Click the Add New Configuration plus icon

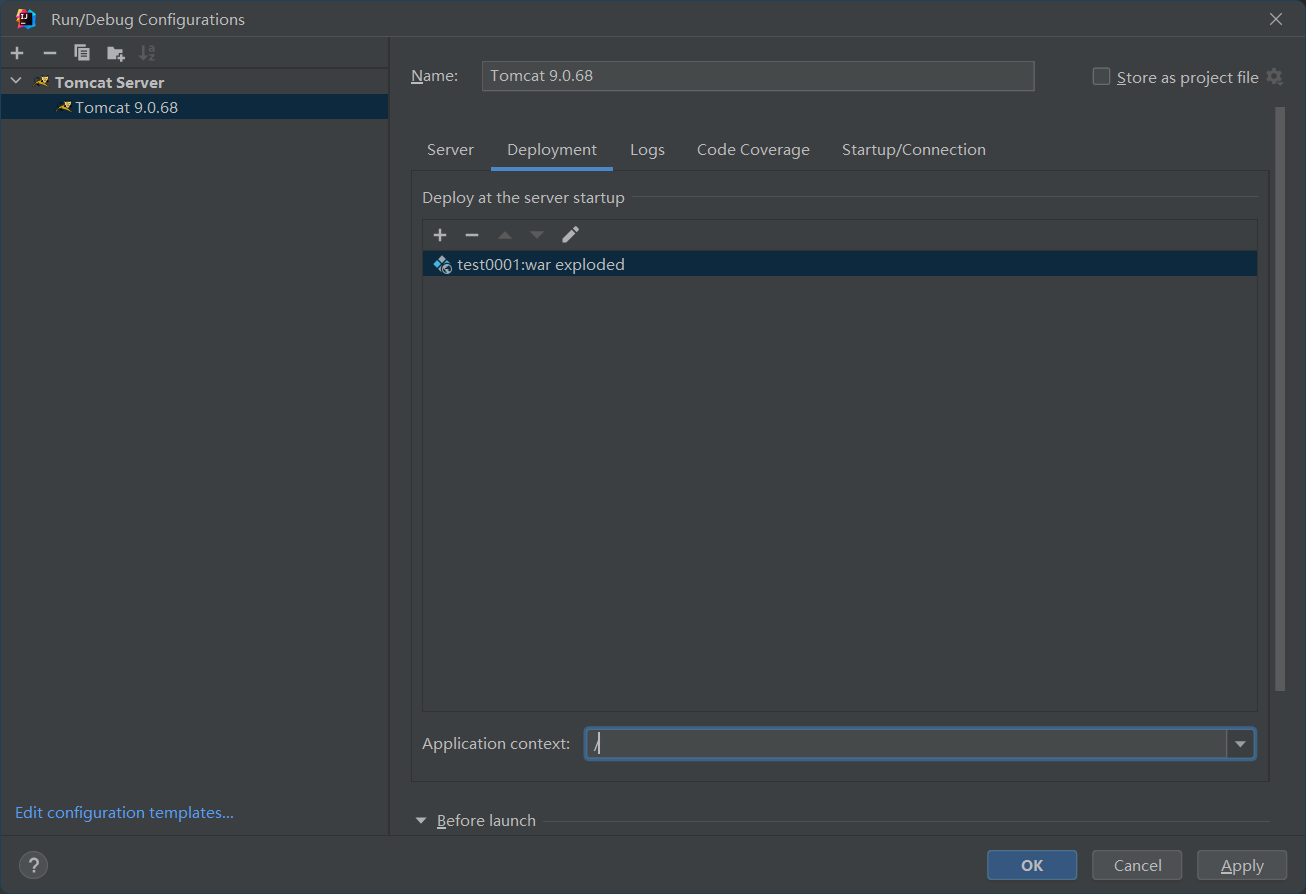tap(17, 53)
